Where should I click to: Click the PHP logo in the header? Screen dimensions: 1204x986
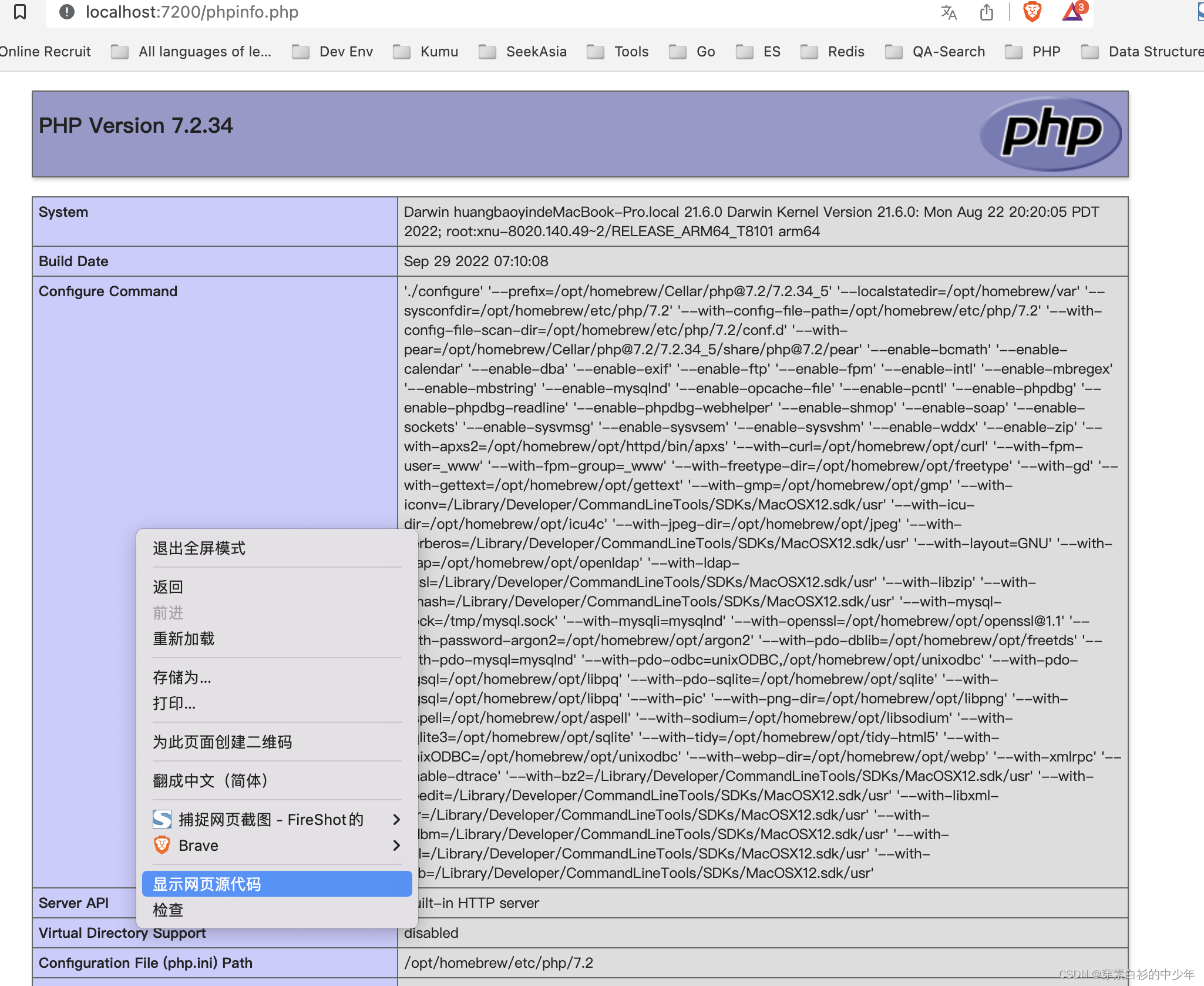[x=1051, y=133]
